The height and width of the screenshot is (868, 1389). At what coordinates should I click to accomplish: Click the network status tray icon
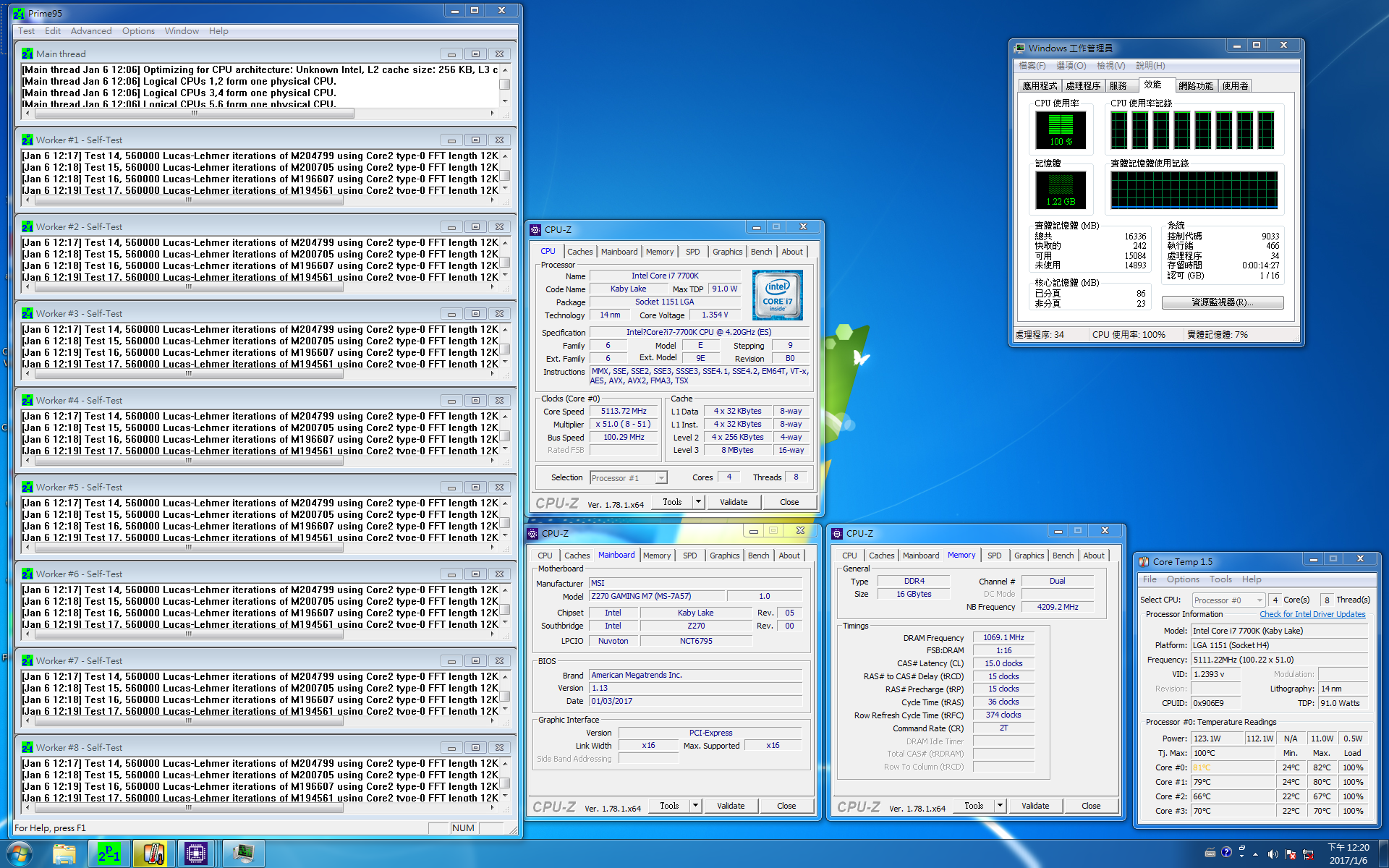[1308, 855]
